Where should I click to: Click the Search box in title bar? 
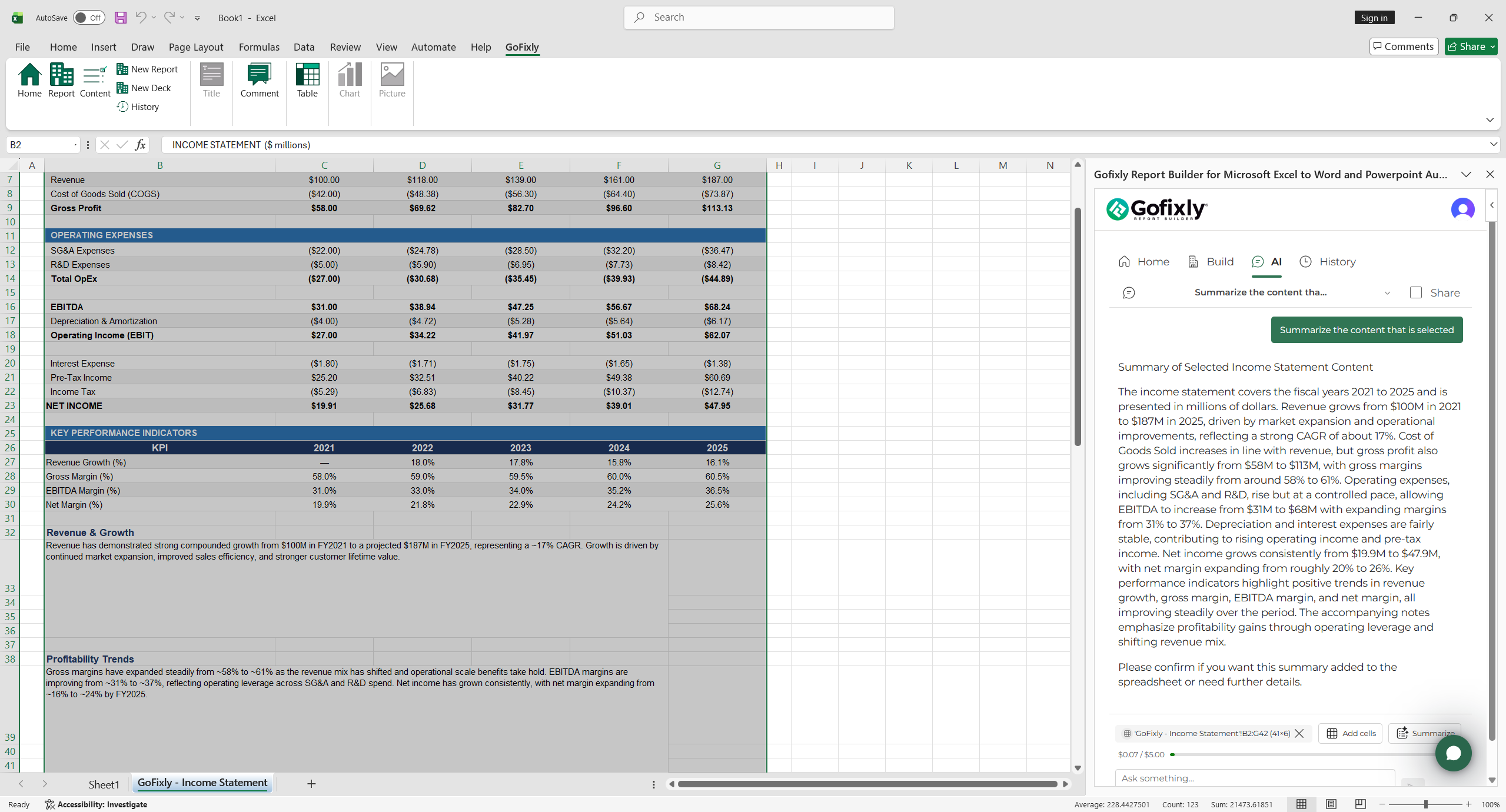click(759, 18)
